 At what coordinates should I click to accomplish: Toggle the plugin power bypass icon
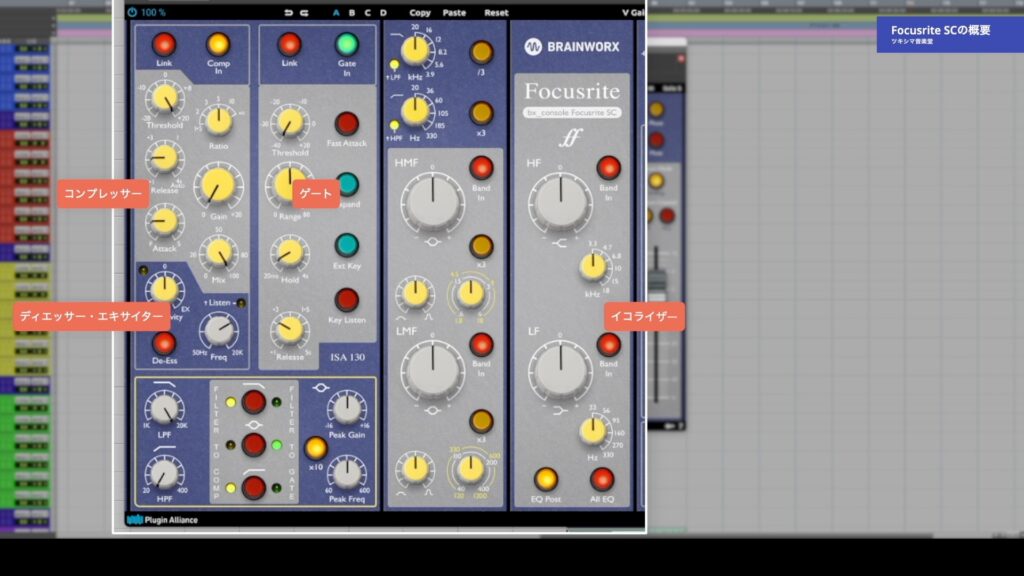(x=133, y=12)
